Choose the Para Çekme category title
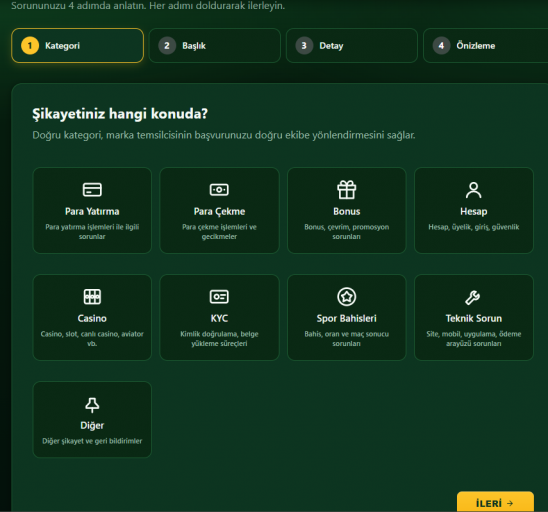This screenshot has width=548, height=512. pos(219,211)
